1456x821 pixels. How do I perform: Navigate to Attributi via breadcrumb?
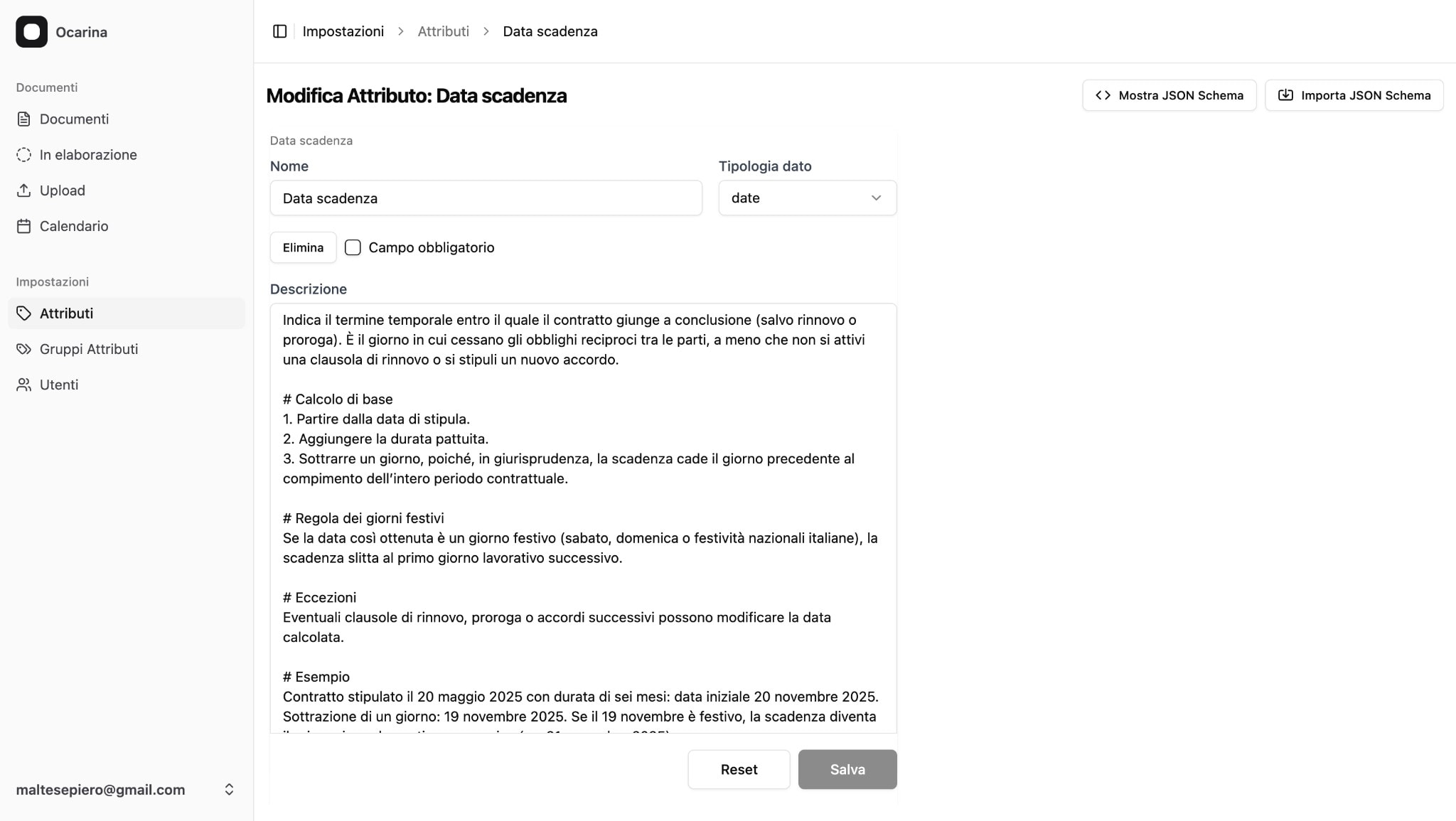[x=443, y=31]
